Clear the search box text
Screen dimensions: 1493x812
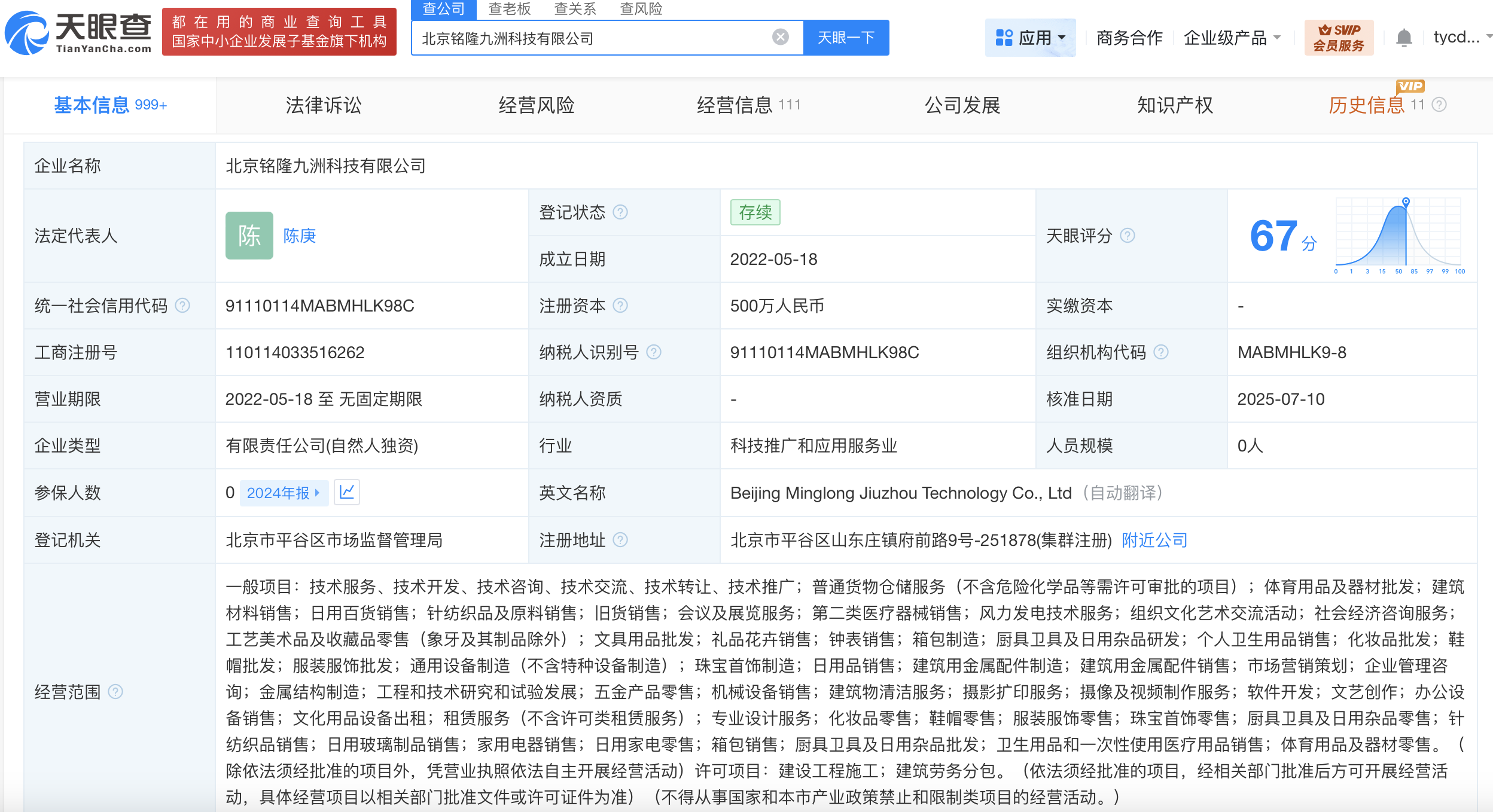pos(780,37)
